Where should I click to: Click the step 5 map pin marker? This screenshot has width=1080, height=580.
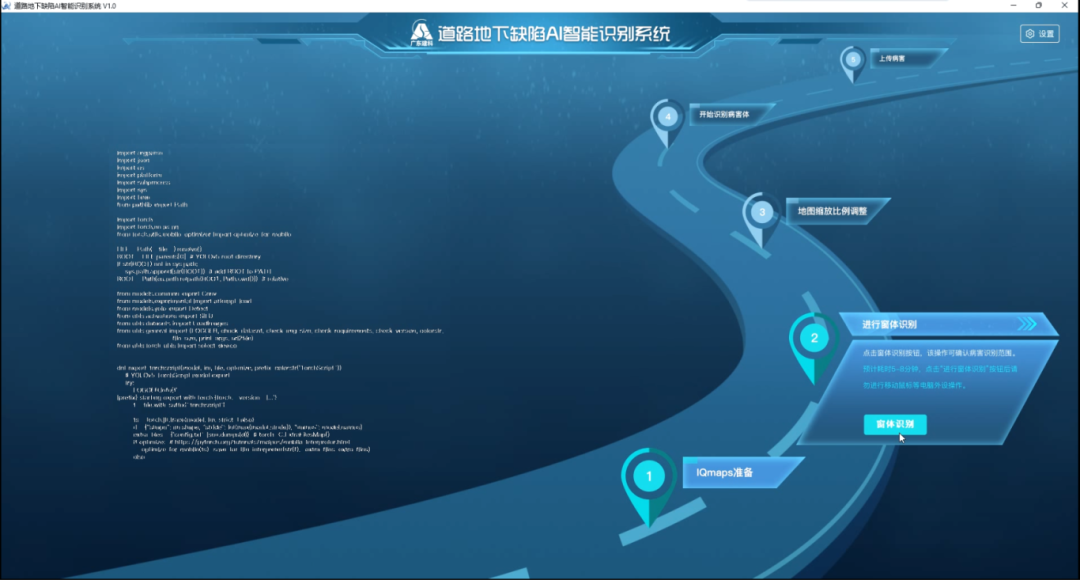coord(853,59)
